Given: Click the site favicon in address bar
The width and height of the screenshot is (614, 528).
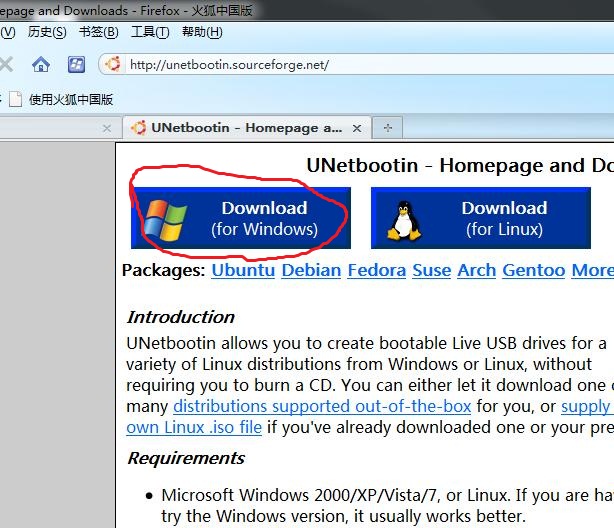Looking at the screenshot, I should [113, 64].
